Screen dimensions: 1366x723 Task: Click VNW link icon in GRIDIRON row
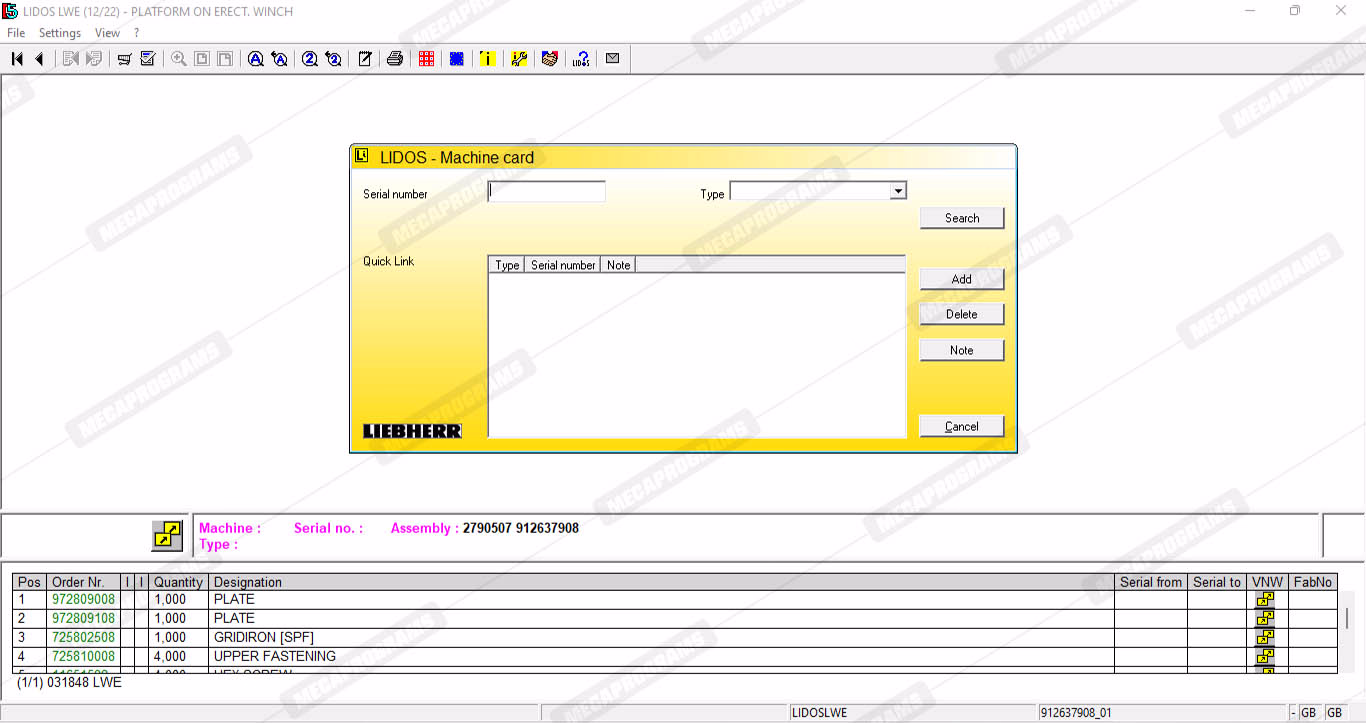[x=1265, y=638]
